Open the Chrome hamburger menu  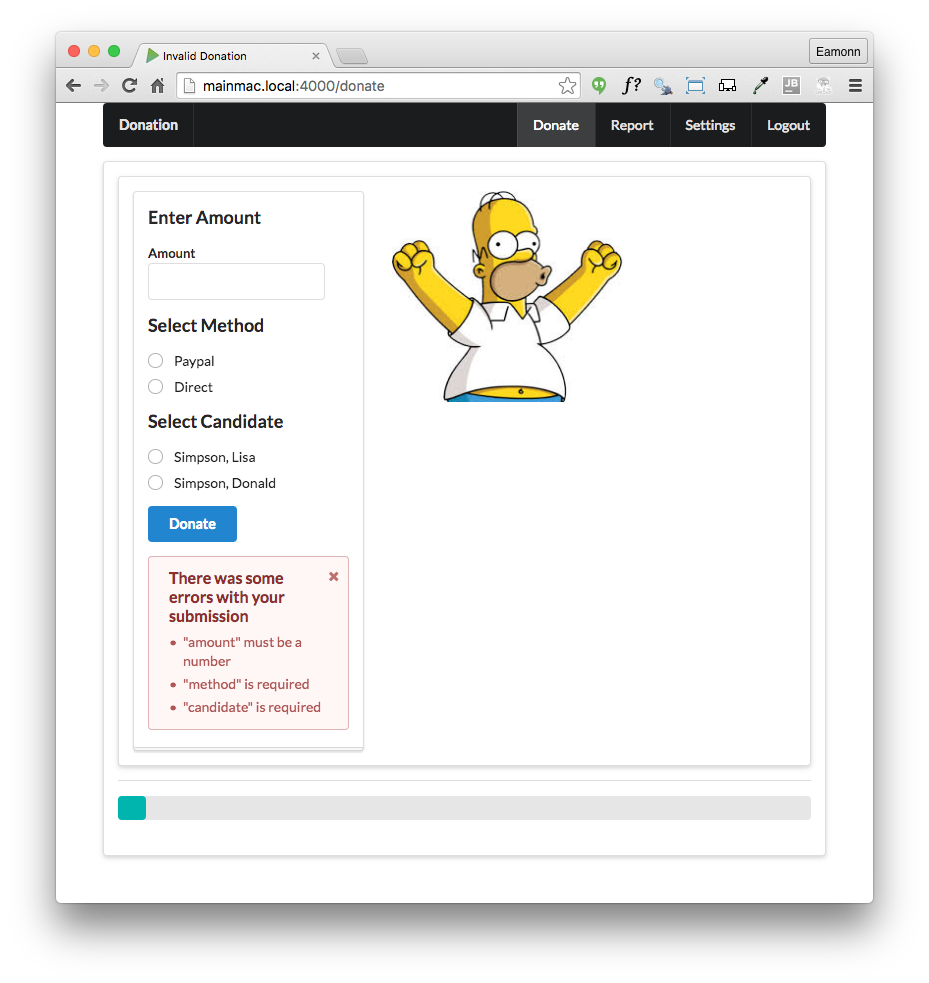pos(855,86)
